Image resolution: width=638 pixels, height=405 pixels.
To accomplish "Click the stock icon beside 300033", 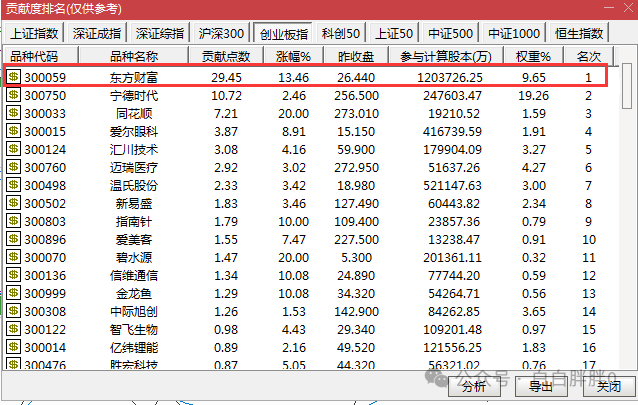I will point(13,113).
